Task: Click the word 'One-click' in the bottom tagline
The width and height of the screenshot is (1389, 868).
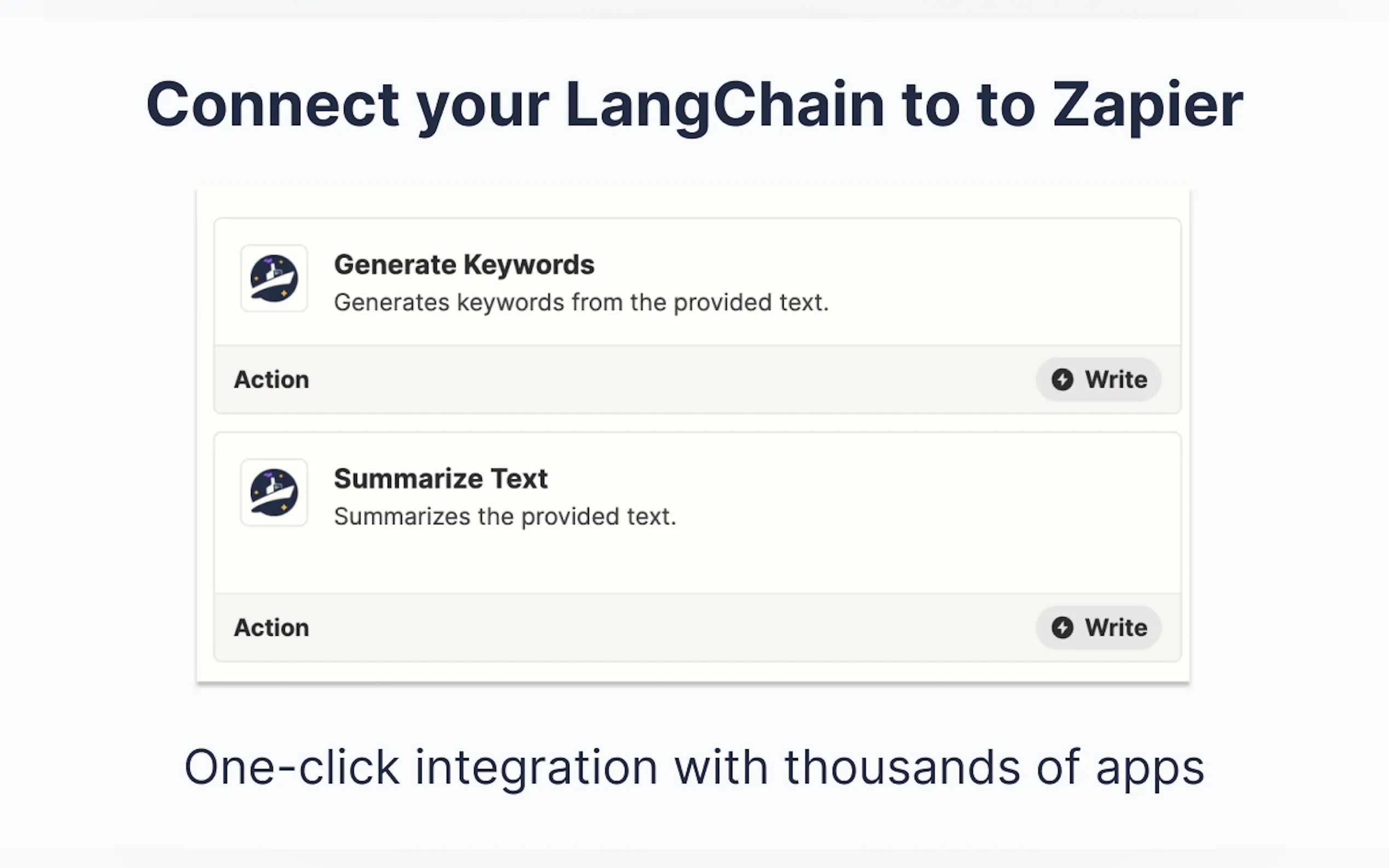Action: 291,767
